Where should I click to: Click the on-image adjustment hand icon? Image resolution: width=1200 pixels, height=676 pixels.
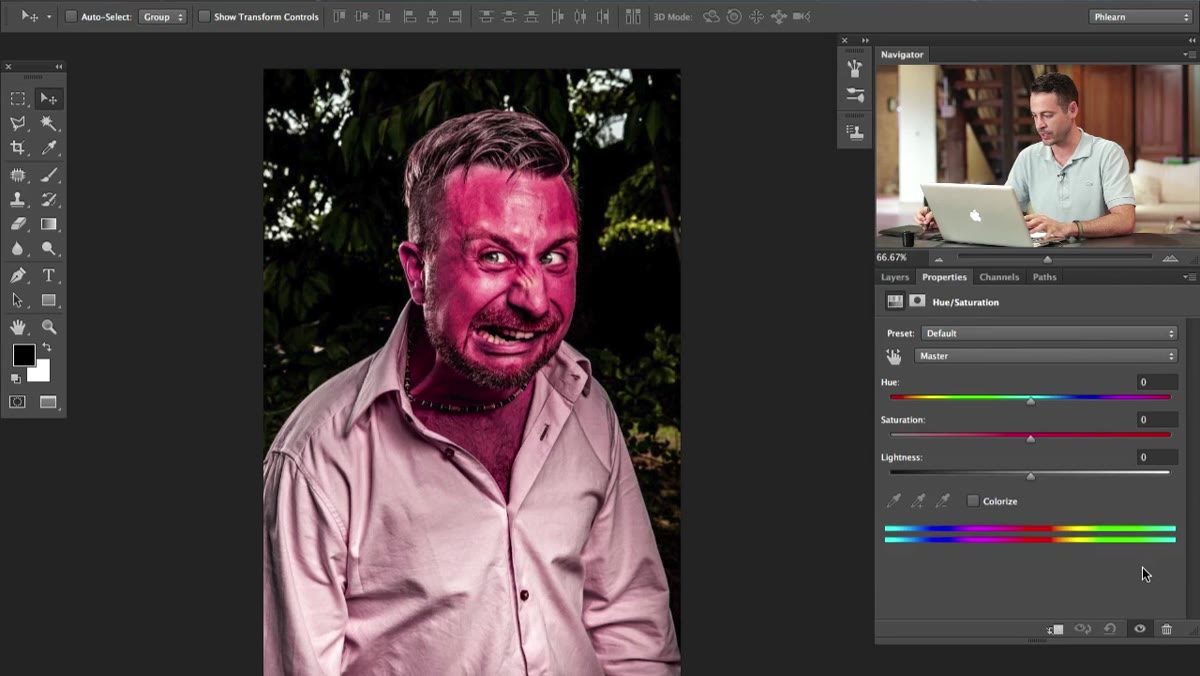coord(893,356)
